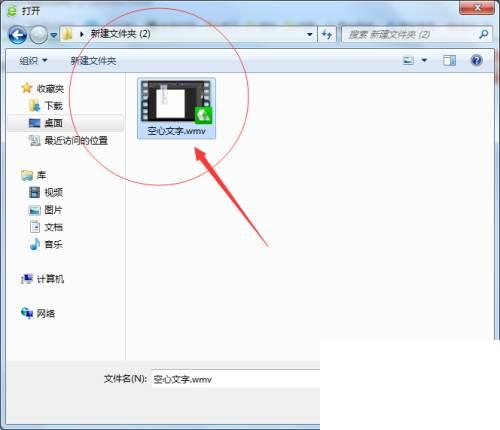Select 库 in the navigation pane
Viewport: 500px width, 430px height.
[41, 175]
